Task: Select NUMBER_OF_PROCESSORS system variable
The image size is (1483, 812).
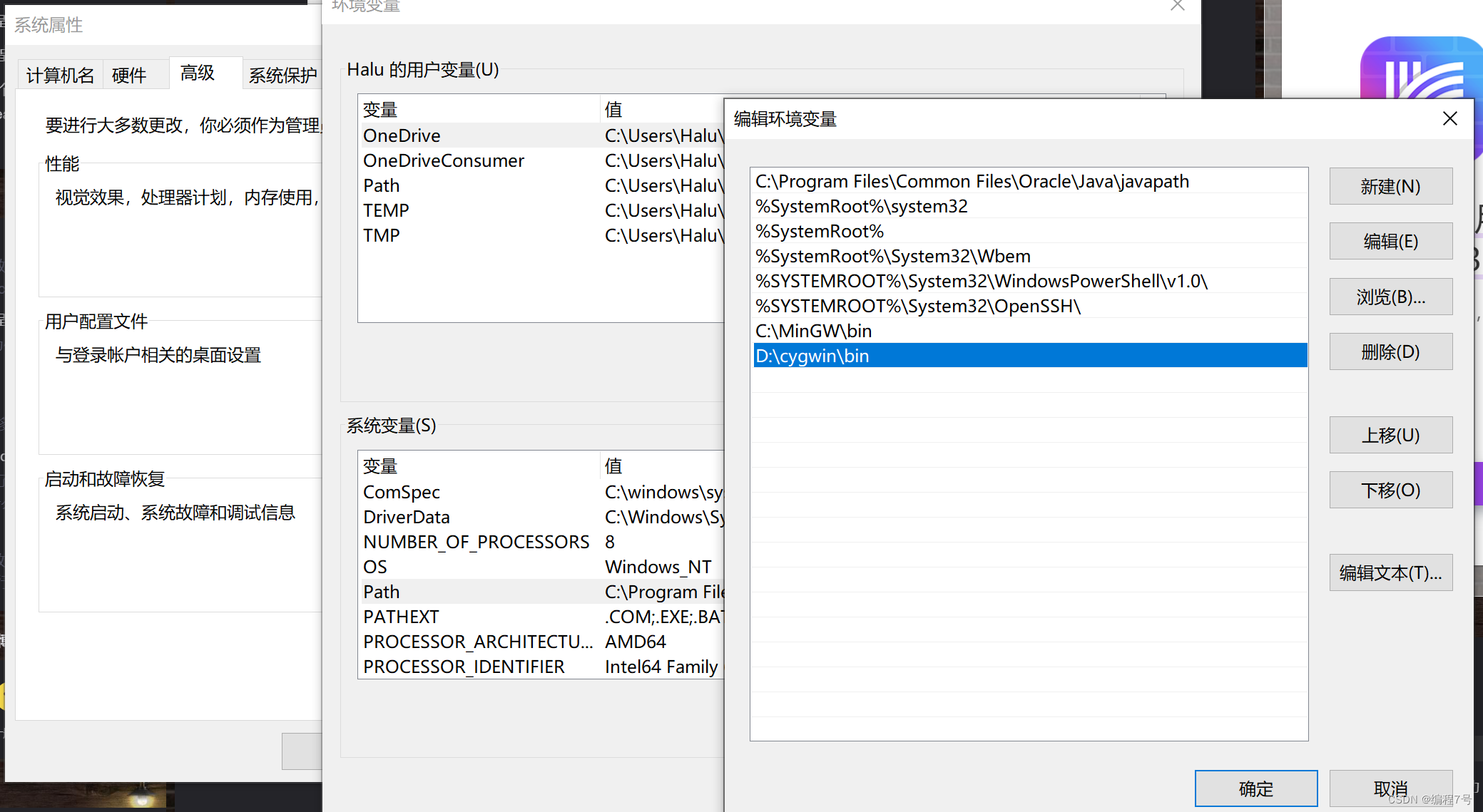Action: pos(542,542)
